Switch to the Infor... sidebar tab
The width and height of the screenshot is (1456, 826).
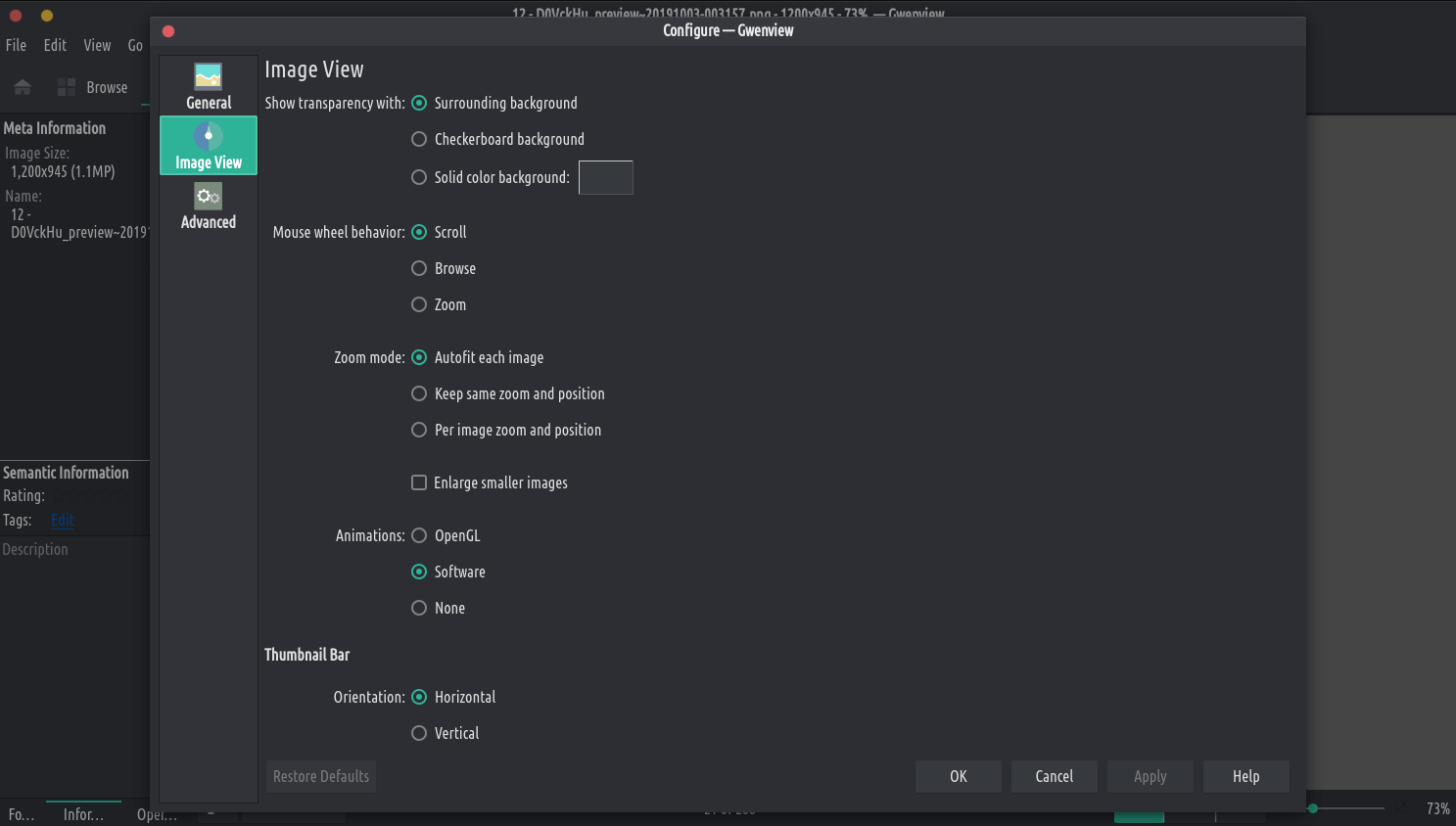tap(83, 814)
